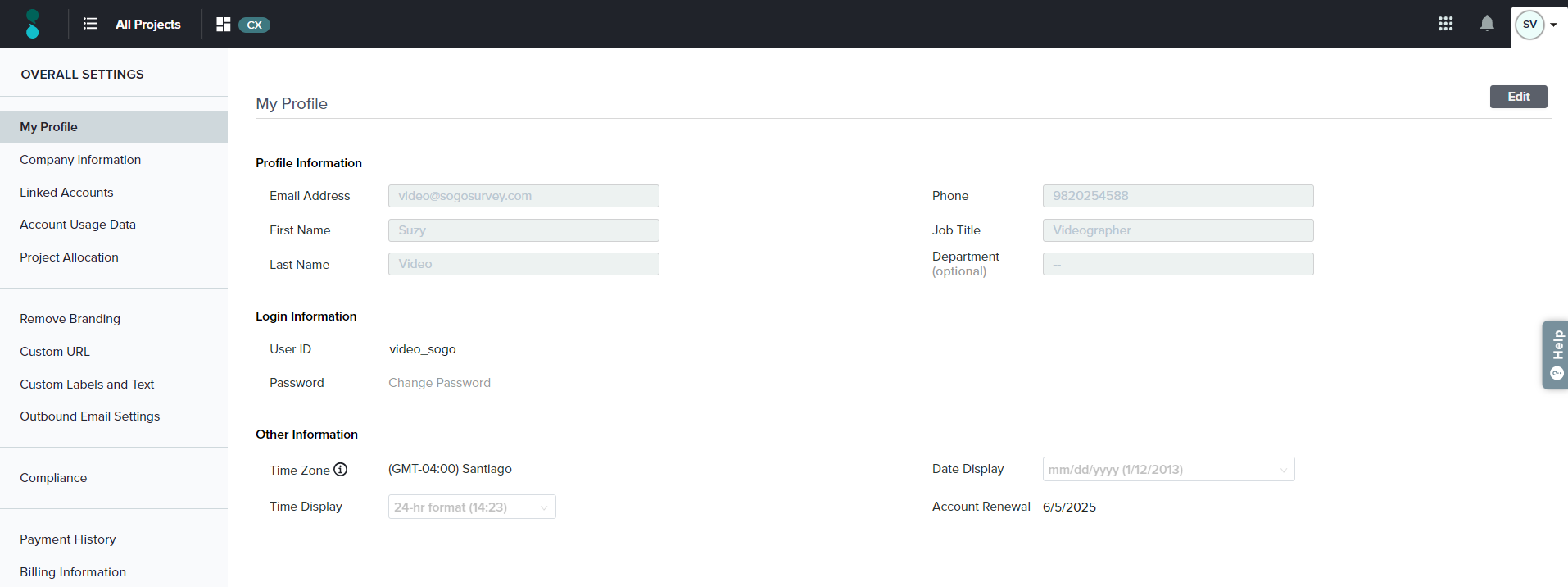Open Linked Accounts settings
This screenshot has width=1568, height=587.
66,193
